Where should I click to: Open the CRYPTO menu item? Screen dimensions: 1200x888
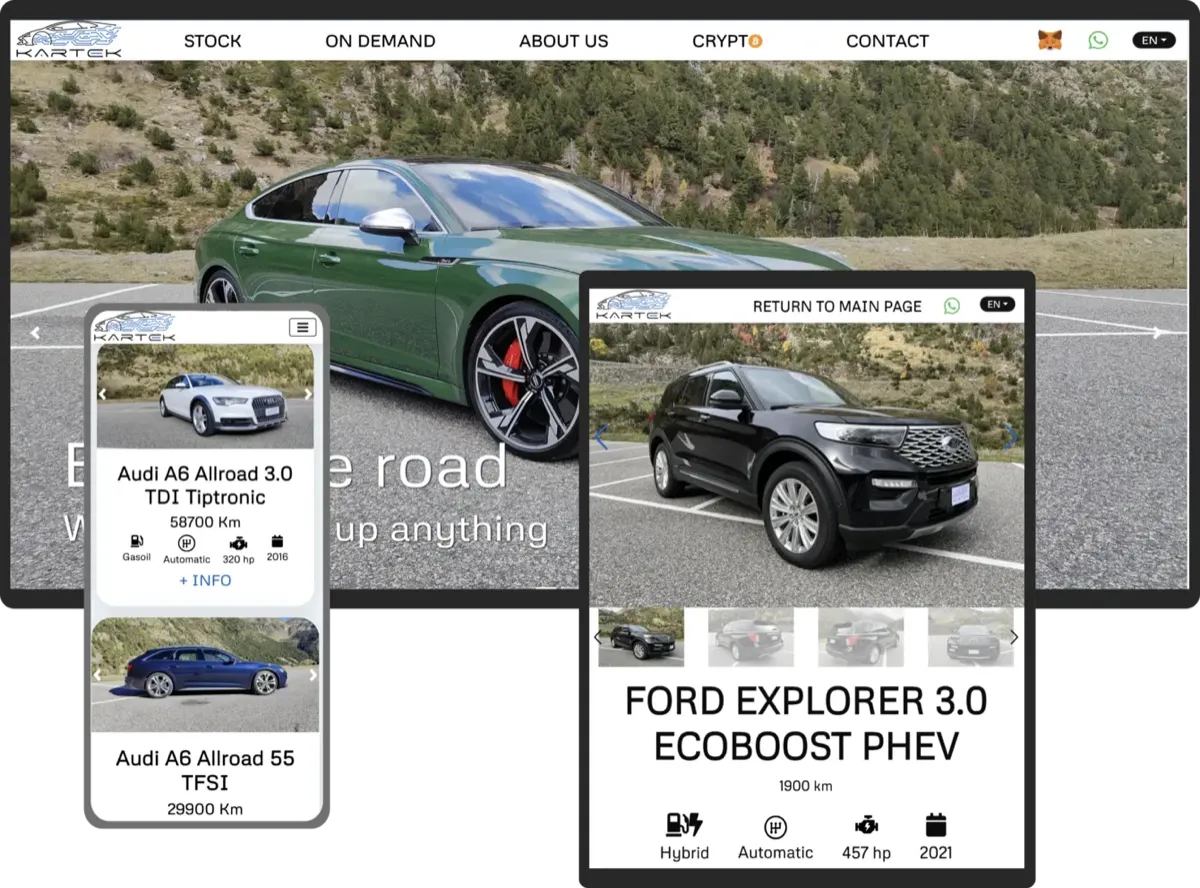point(727,41)
